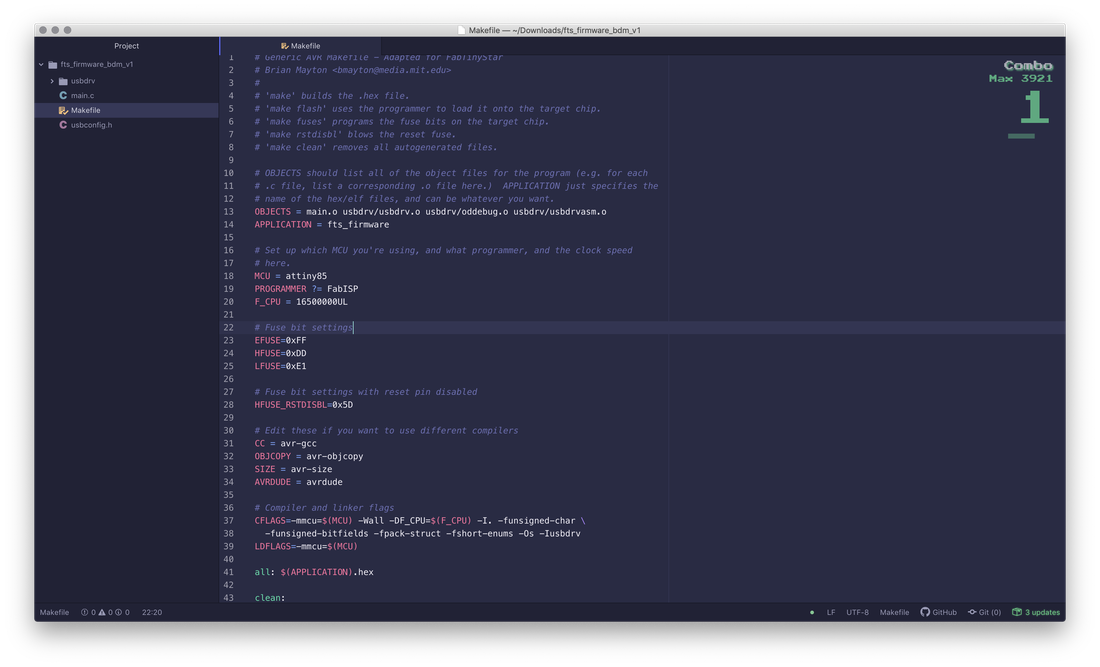Click the LFUSE=0xE1 line

(x=280, y=366)
